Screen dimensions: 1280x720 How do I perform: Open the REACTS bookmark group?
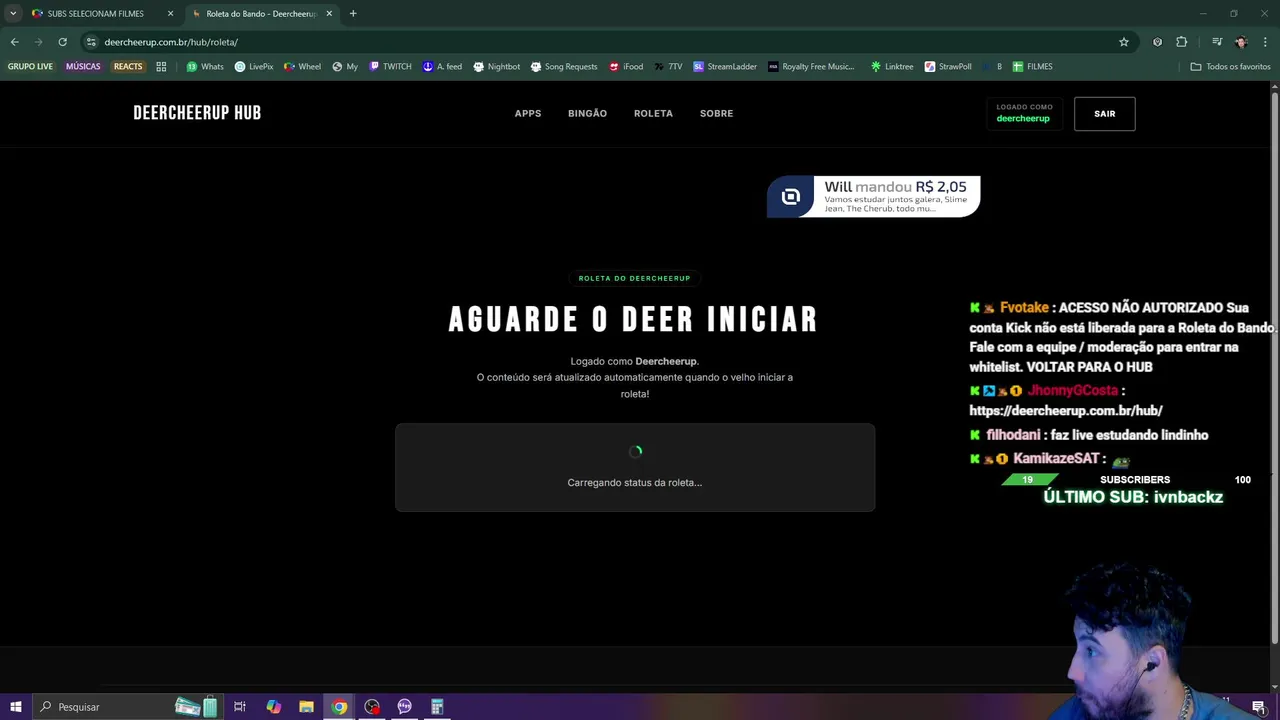[128, 67]
